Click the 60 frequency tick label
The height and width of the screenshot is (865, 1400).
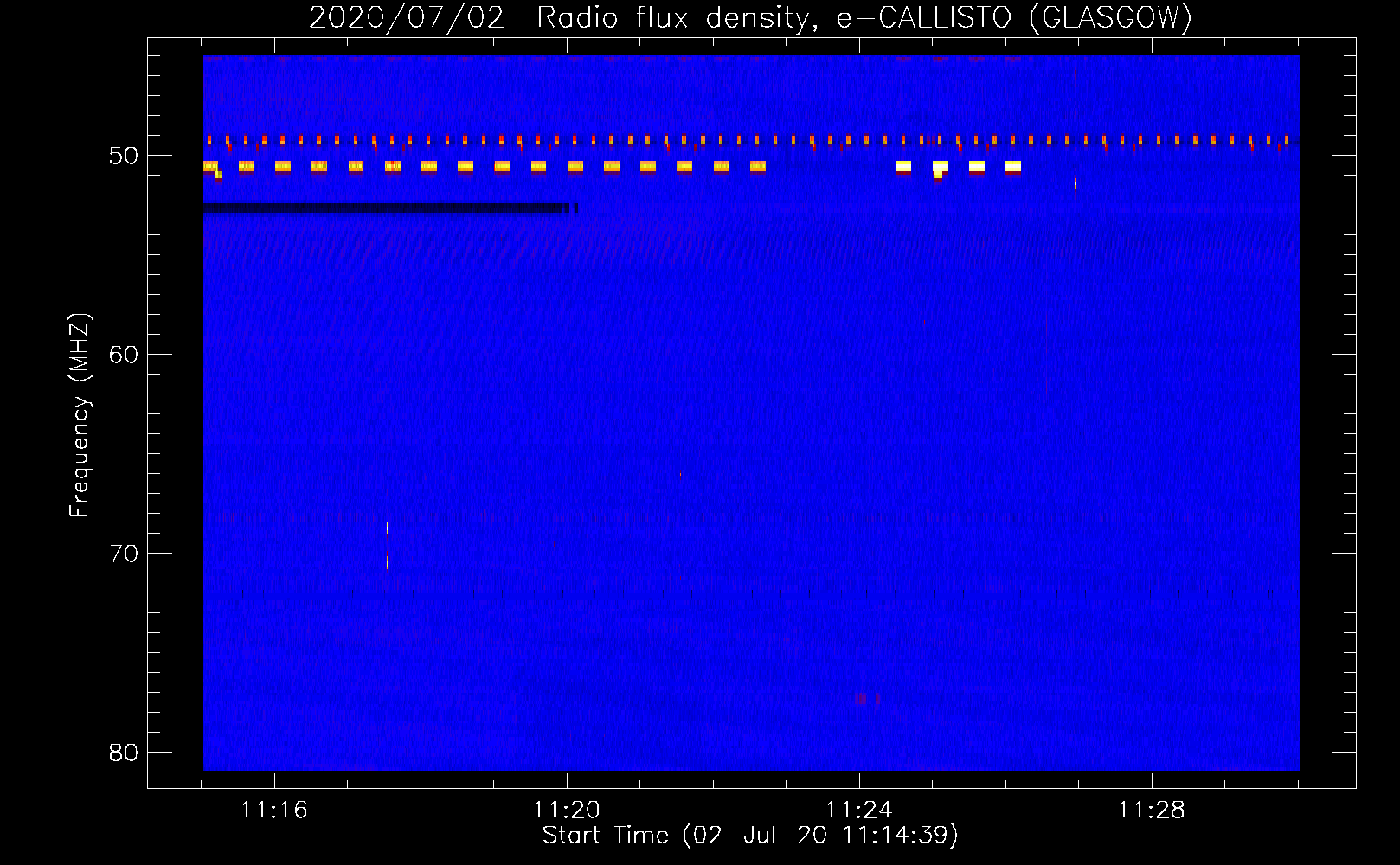124,355
